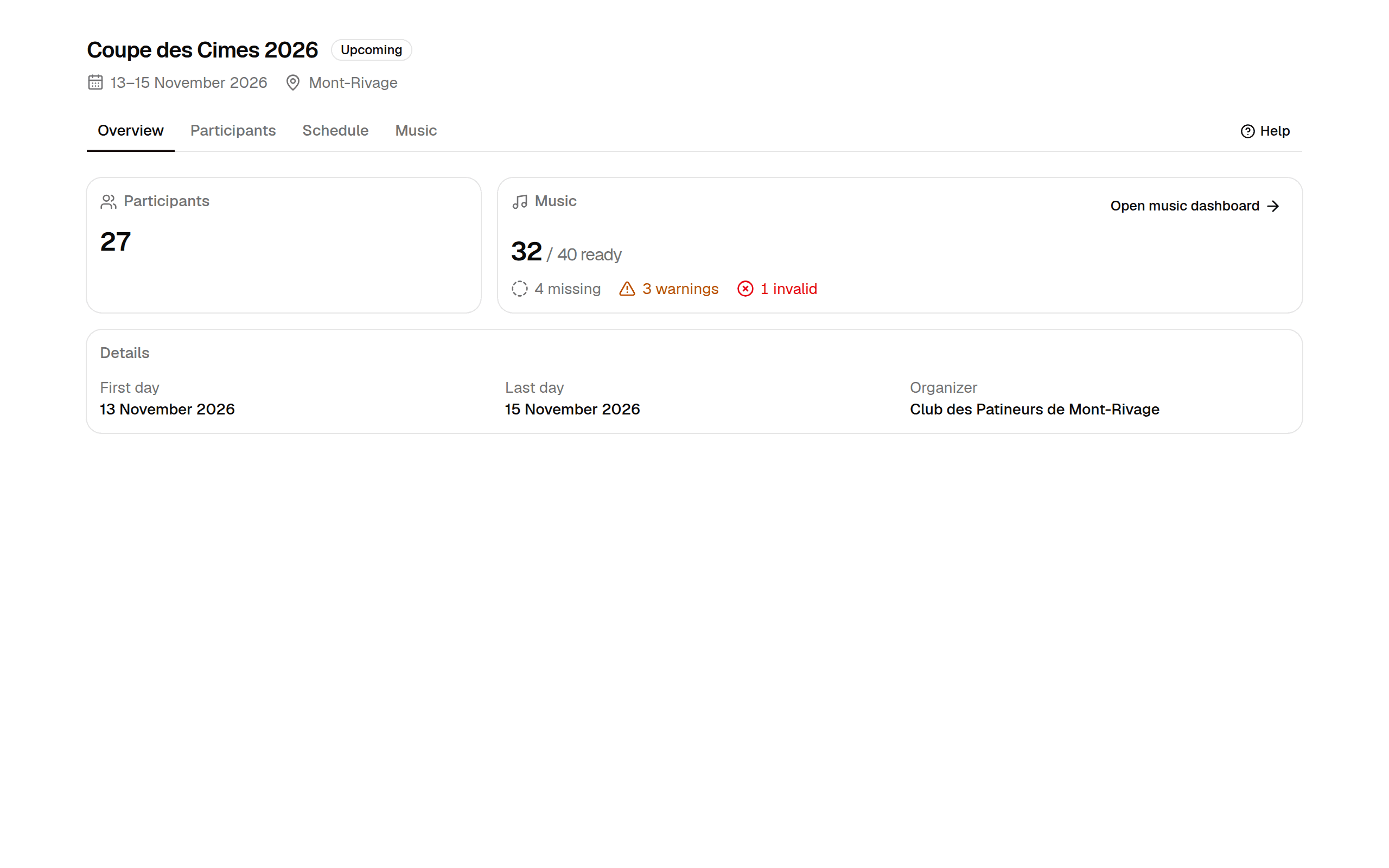The image size is (1389, 868).
Task: Open the Participants tab
Action: (x=233, y=131)
